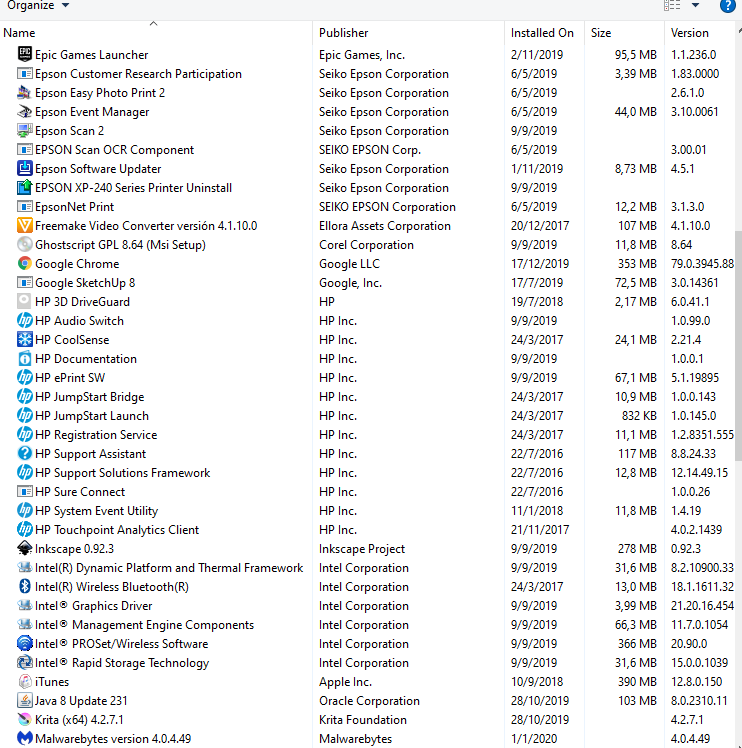The height and width of the screenshot is (748, 742).
Task: Open the view options dropdown arrow
Action: [x=695, y=5]
